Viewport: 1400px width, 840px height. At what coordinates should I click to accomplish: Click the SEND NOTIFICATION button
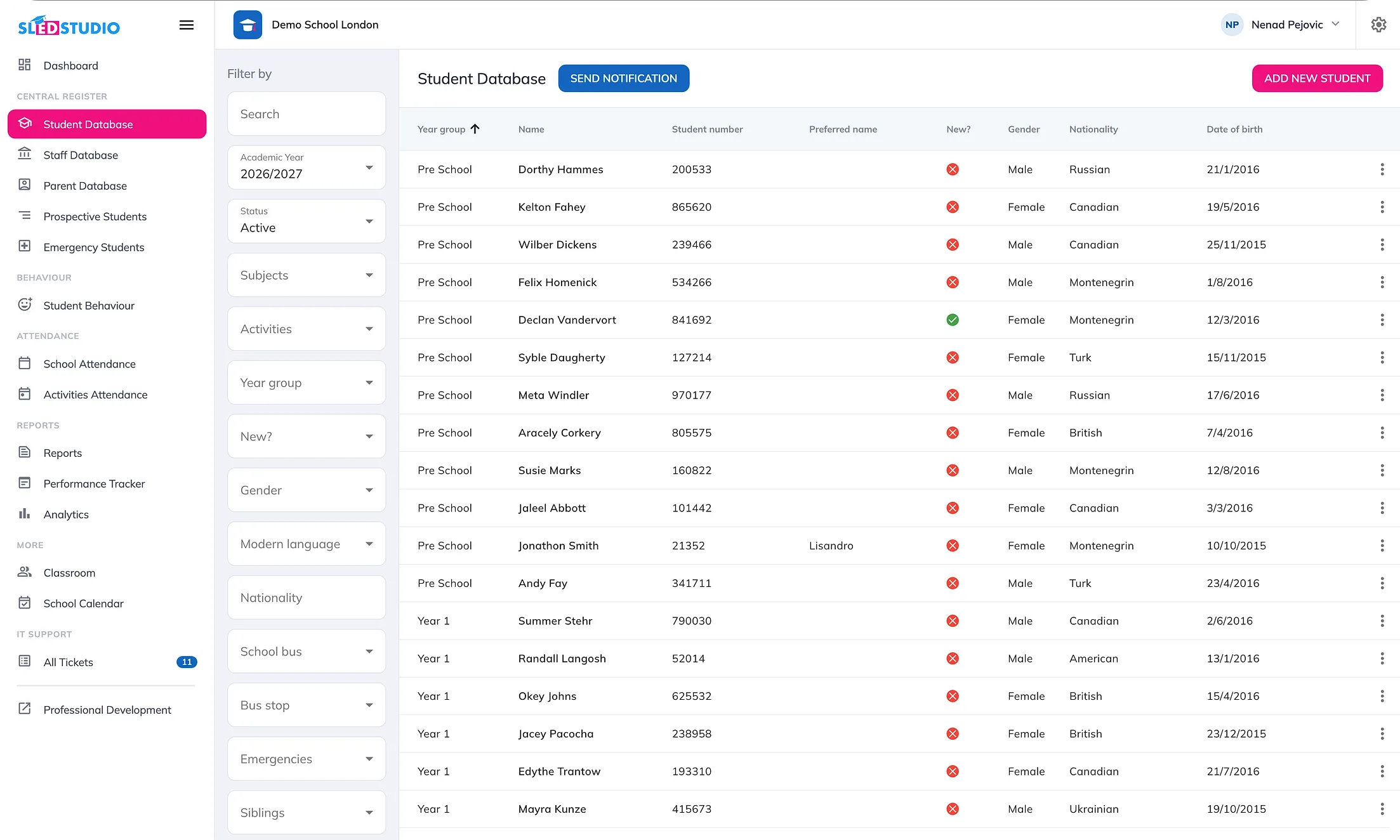623,78
